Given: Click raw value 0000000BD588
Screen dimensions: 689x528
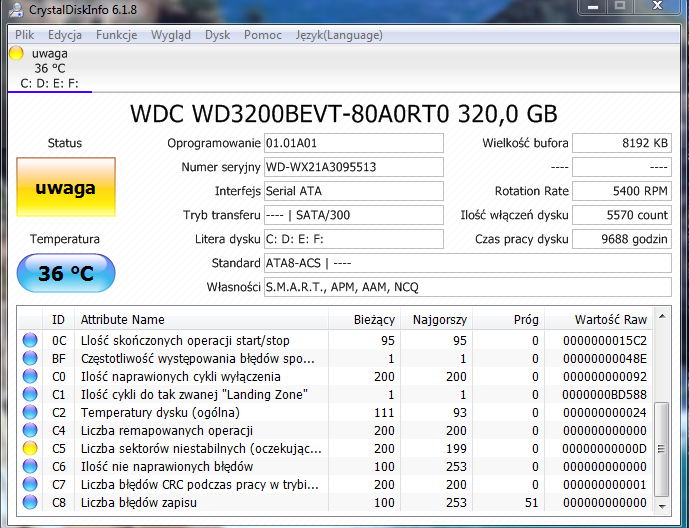Looking at the screenshot, I should tap(605, 394).
